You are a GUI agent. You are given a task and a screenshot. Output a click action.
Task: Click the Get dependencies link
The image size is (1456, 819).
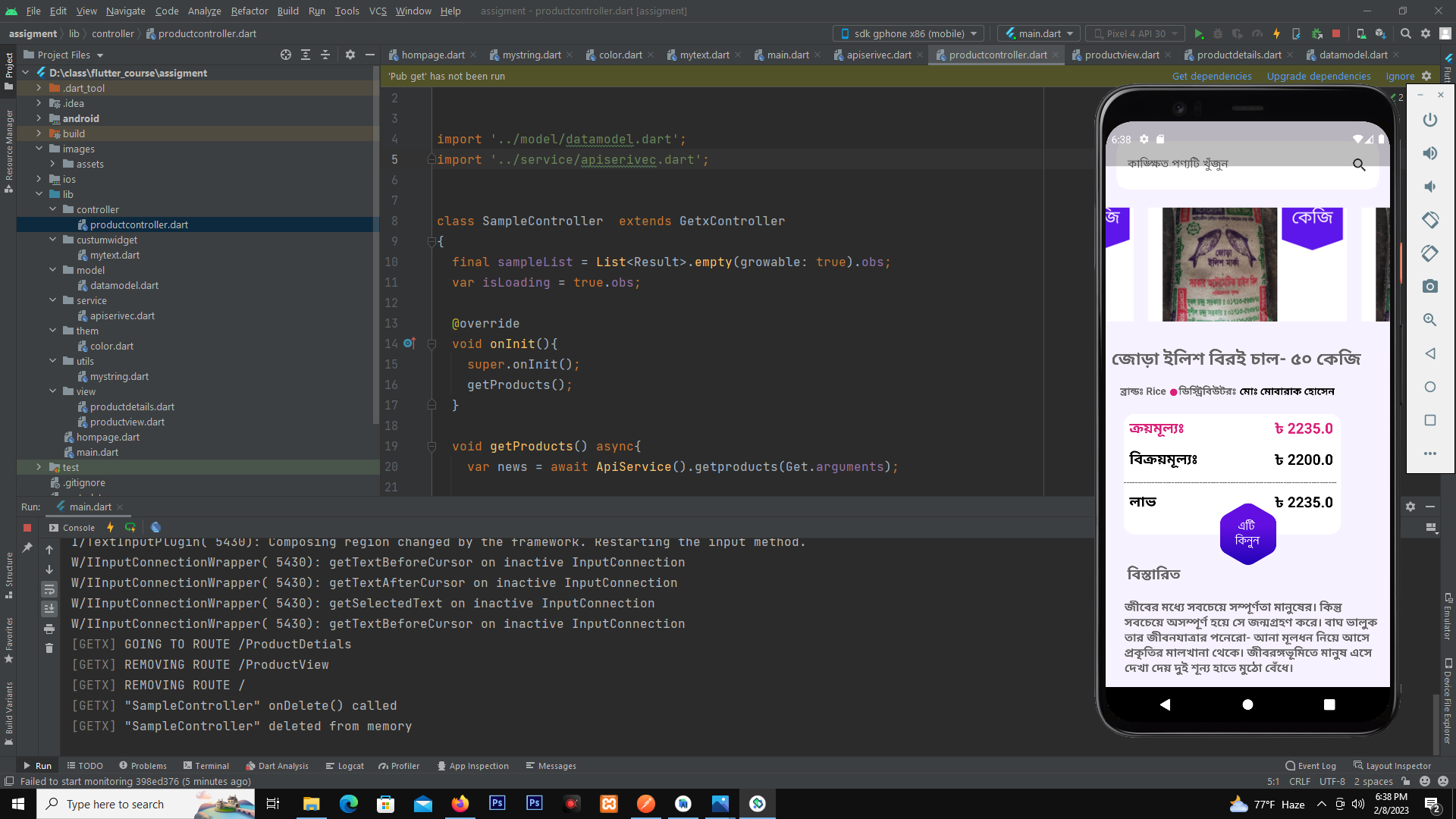click(x=1211, y=77)
